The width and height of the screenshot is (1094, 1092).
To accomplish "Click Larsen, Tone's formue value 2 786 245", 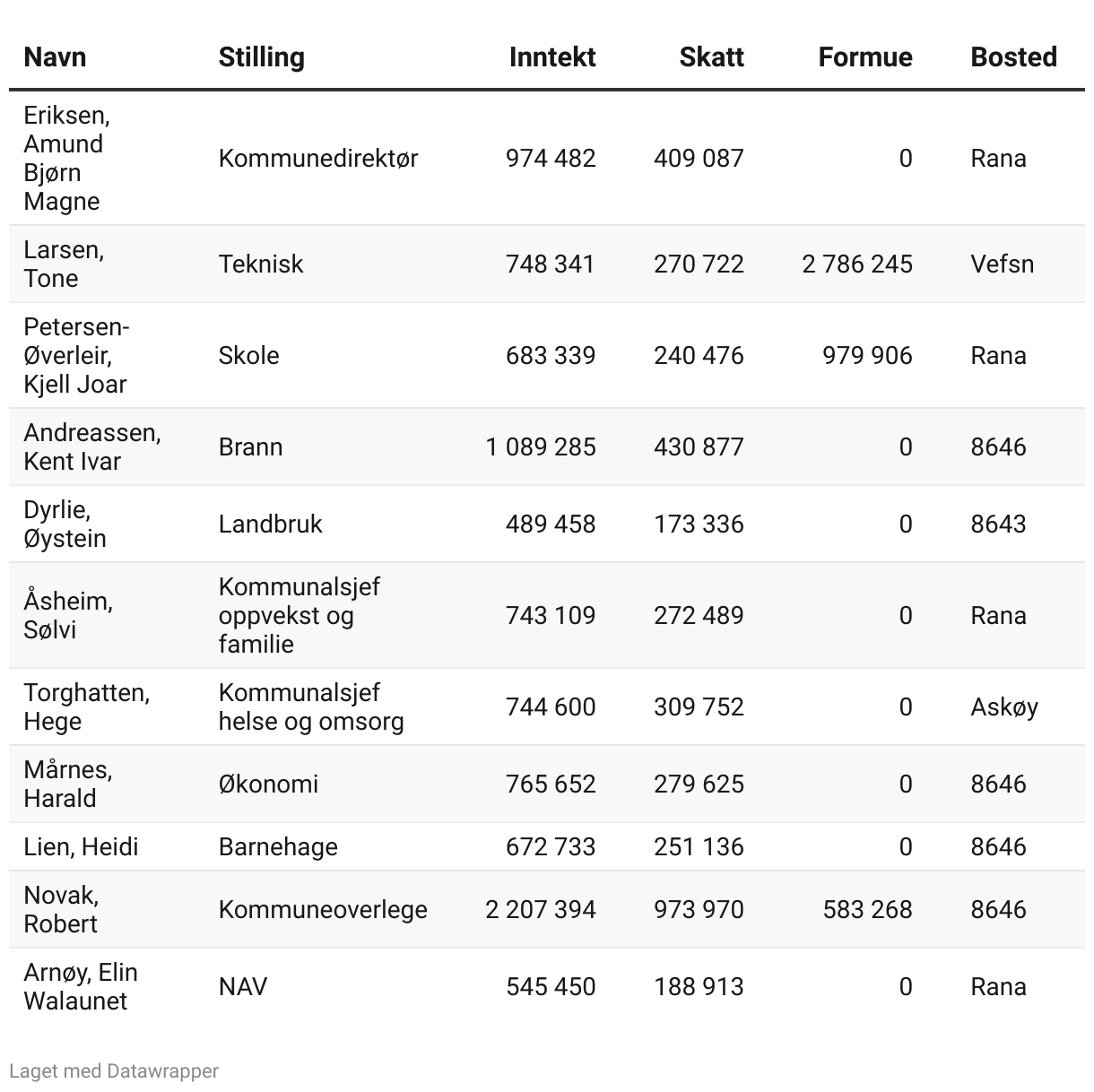I will tap(856, 264).
